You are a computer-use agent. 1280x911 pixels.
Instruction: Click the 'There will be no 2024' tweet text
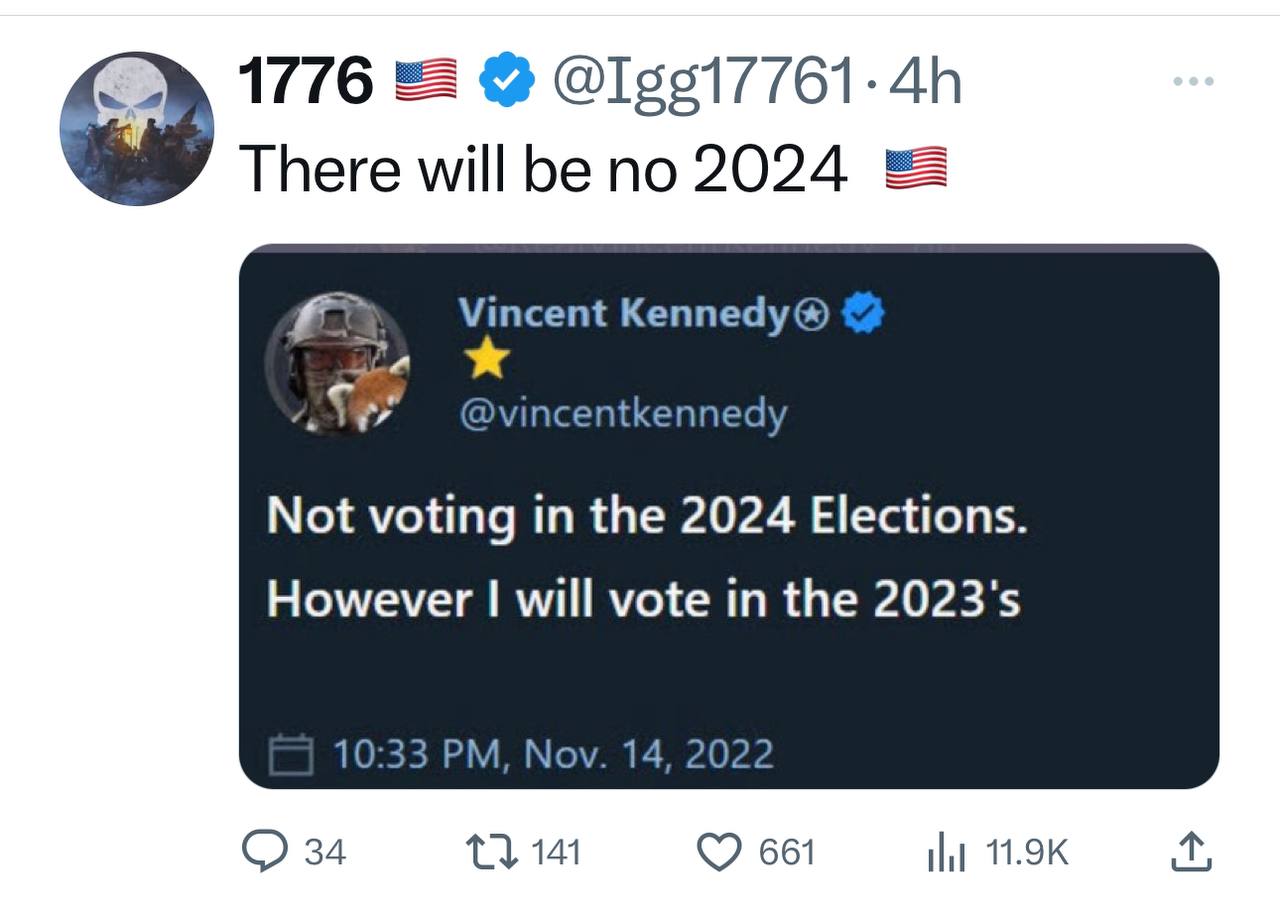543,169
